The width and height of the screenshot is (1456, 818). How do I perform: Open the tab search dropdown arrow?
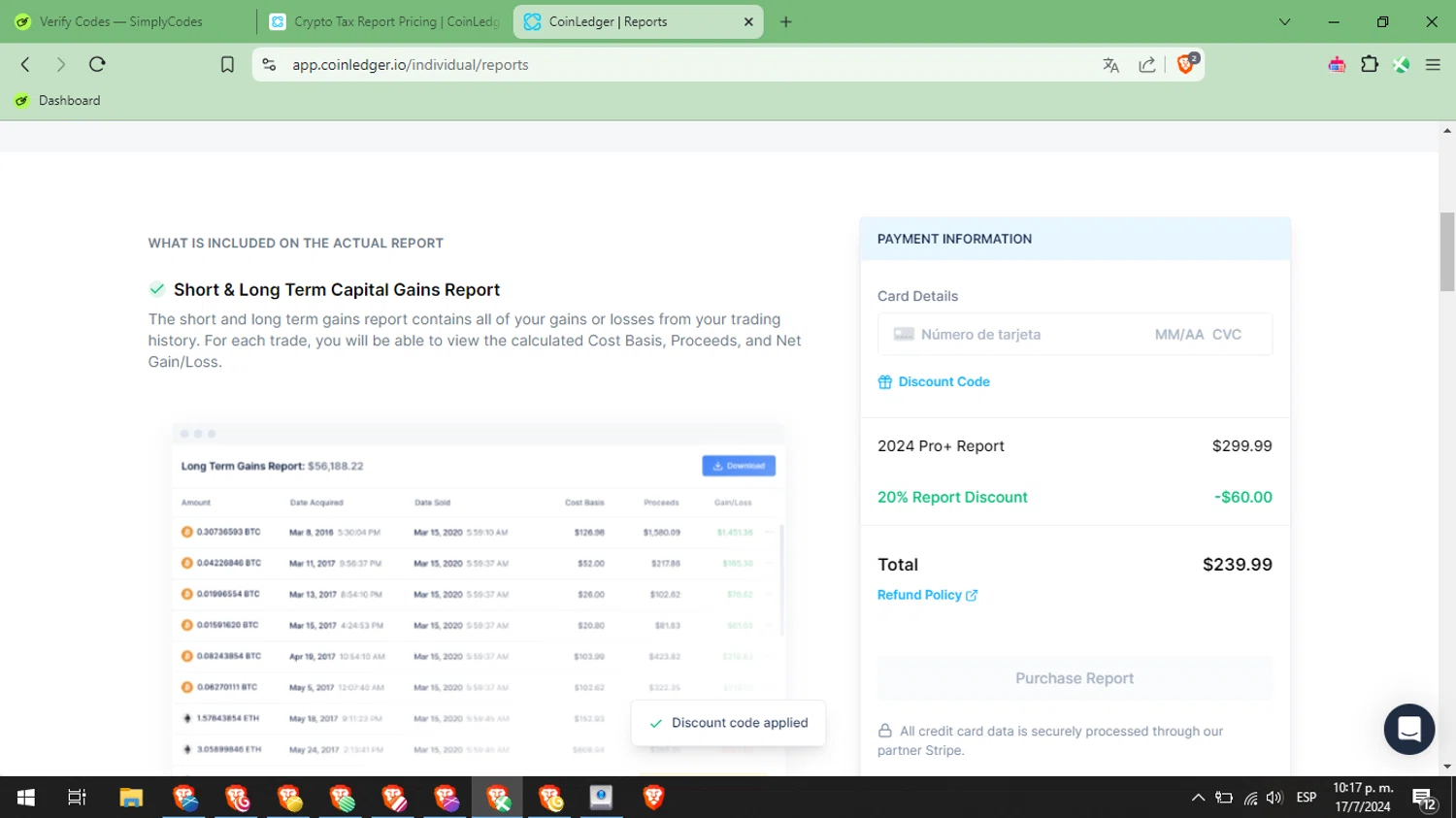pyautogui.click(x=1284, y=21)
